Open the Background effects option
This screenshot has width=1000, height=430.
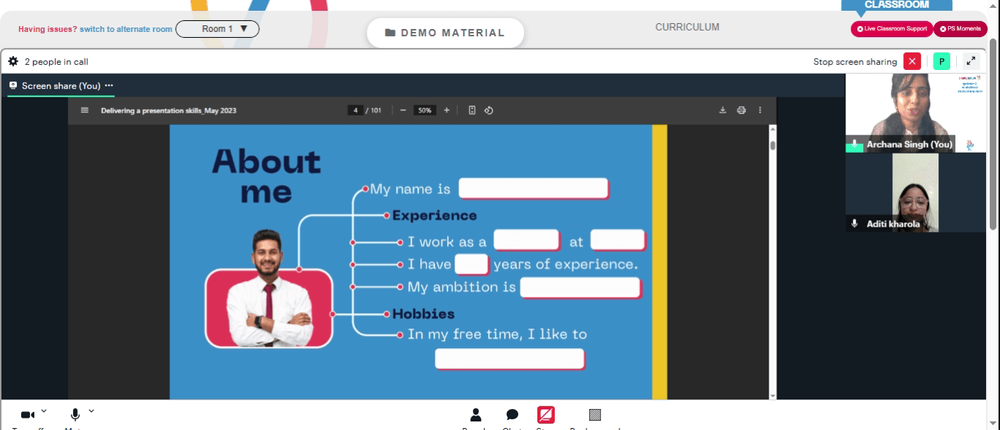pyautogui.click(x=595, y=415)
